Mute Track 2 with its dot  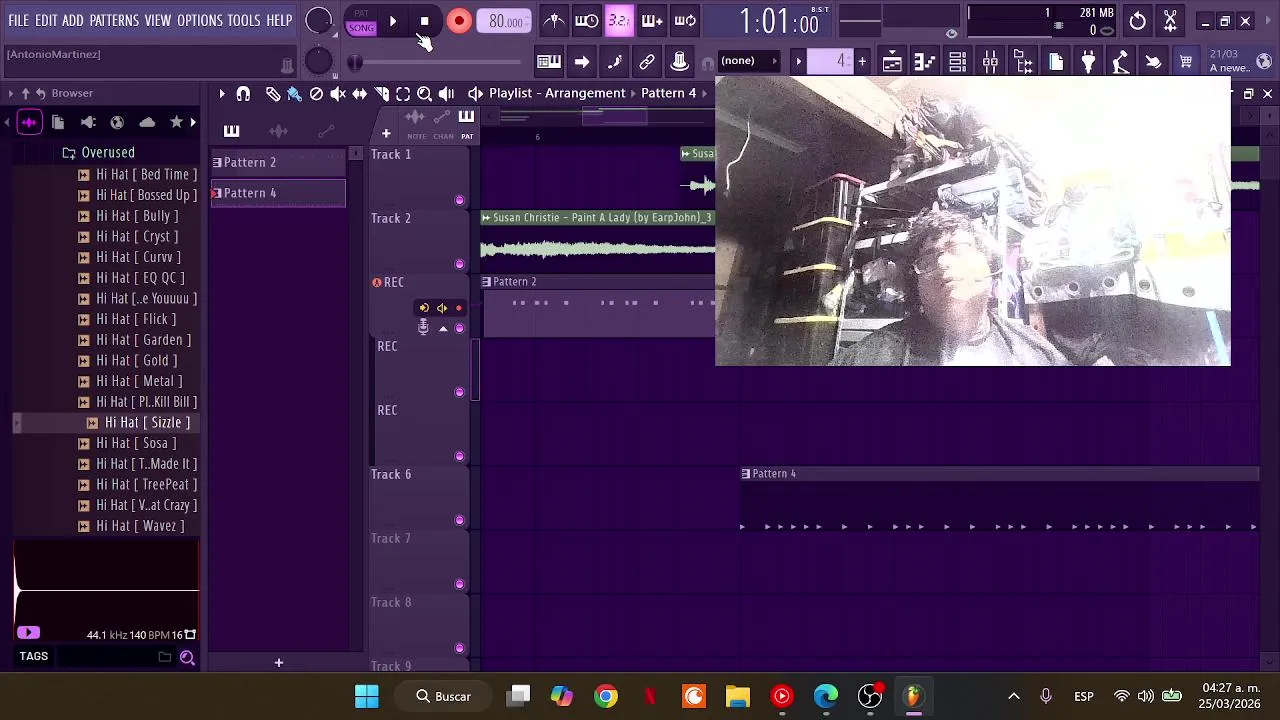459,264
